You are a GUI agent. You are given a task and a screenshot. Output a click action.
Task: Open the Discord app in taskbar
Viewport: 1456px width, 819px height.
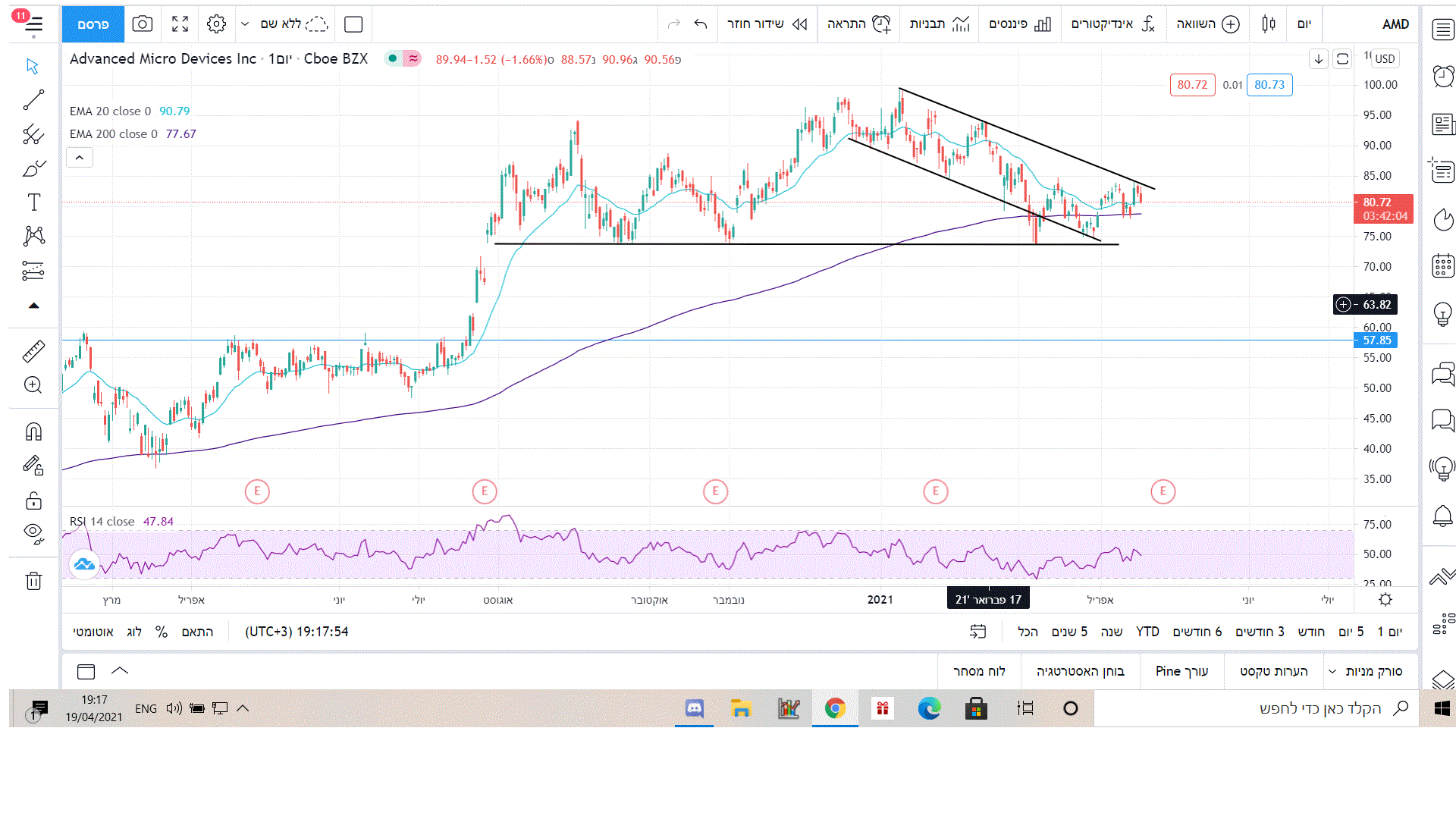click(694, 708)
